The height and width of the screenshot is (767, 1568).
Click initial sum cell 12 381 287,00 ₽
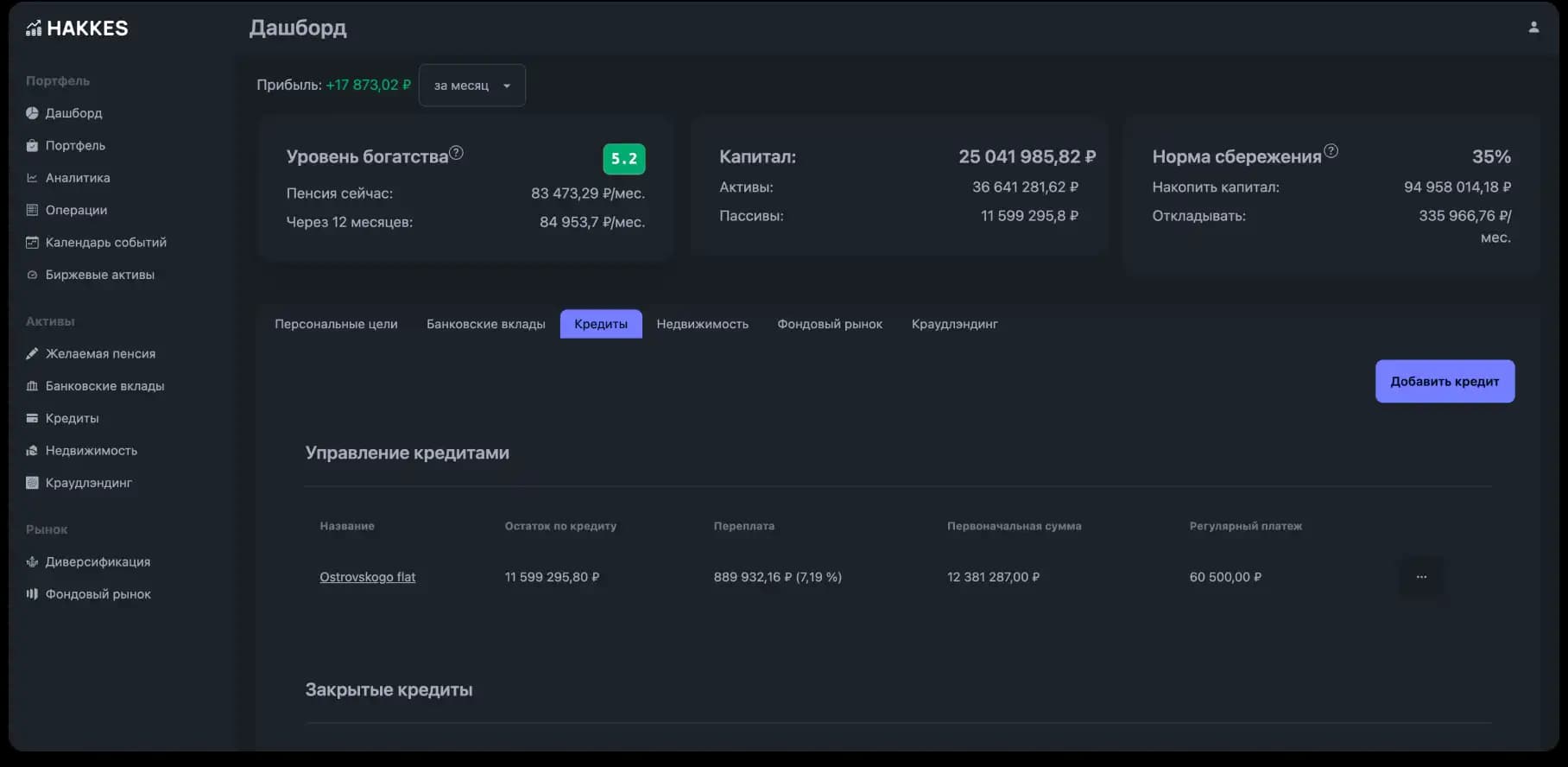pyautogui.click(x=993, y=577)
